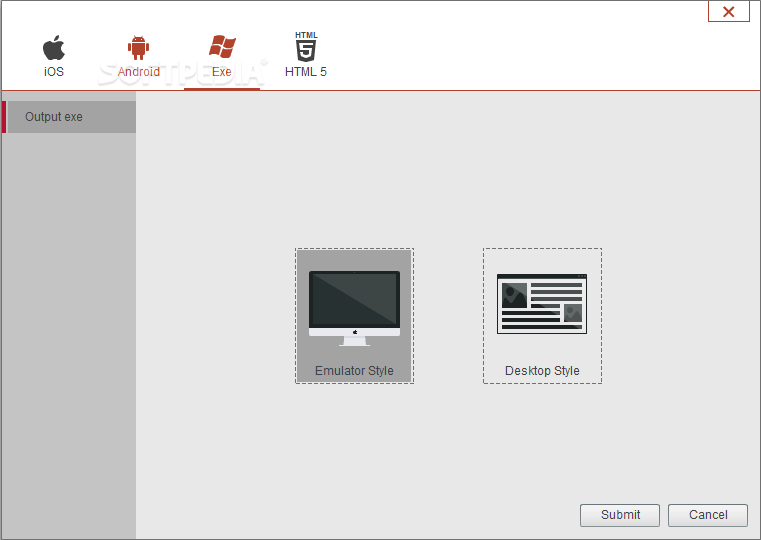
Task: Switch to the Android platform tab
Action: (138, 56)
